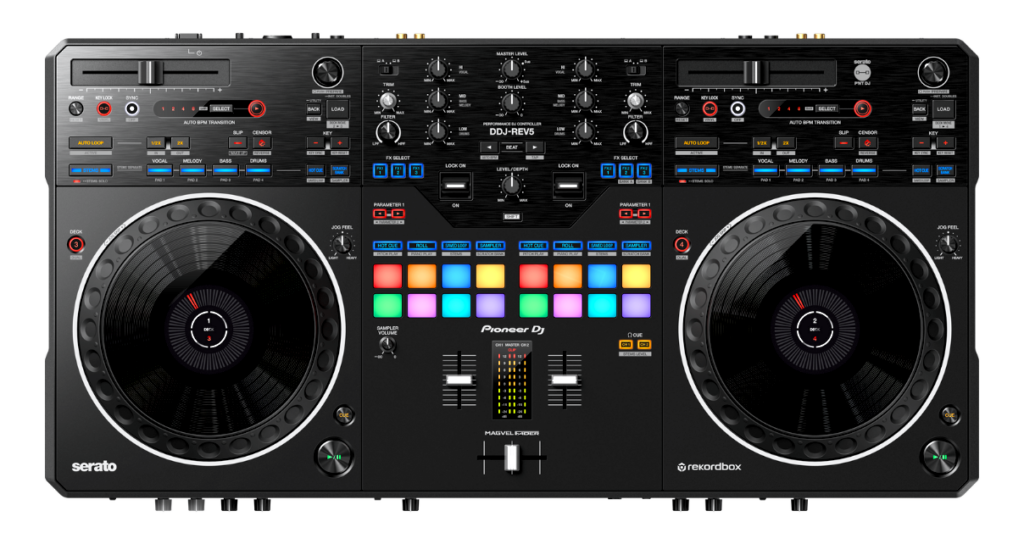Double the loop with left 2X button
The height and width of the screenshot is (544, 1024).
click(x=180, y=142)
